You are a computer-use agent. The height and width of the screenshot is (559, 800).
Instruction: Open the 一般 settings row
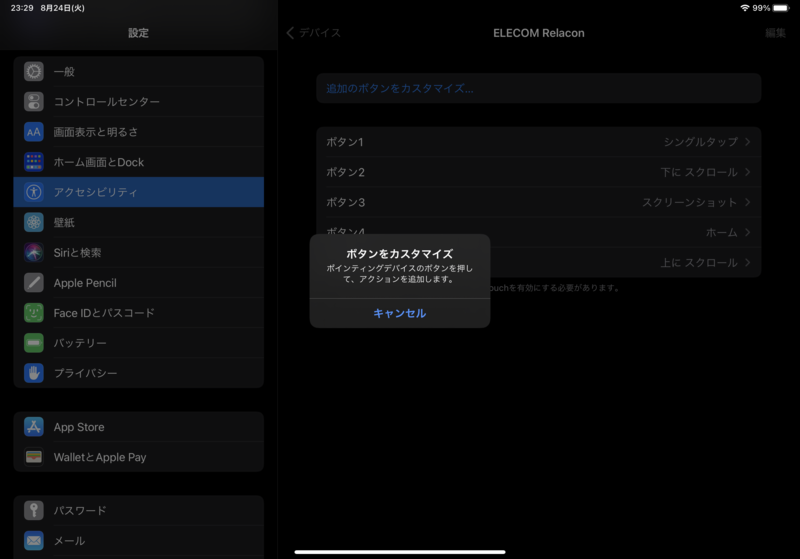[139, 71]
